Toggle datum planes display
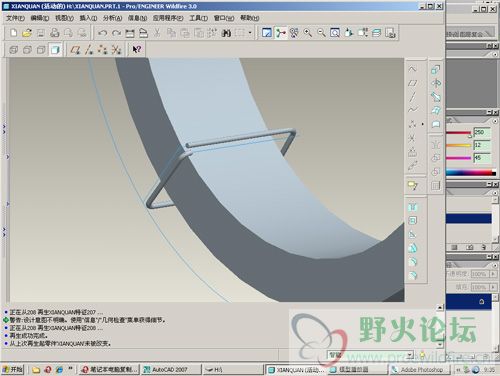This screenshot has height=376, width=500. click(75, 50)
